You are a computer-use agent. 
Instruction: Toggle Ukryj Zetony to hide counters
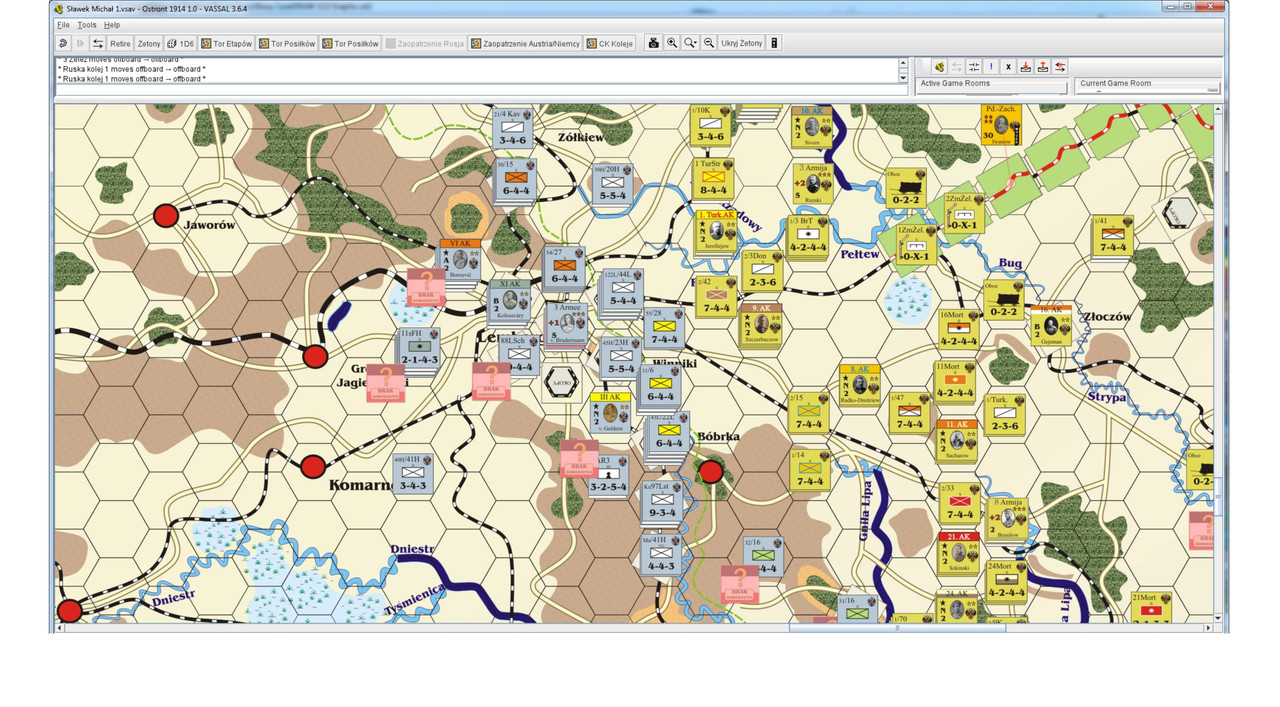pyautogui.click(x=741, y=43)
